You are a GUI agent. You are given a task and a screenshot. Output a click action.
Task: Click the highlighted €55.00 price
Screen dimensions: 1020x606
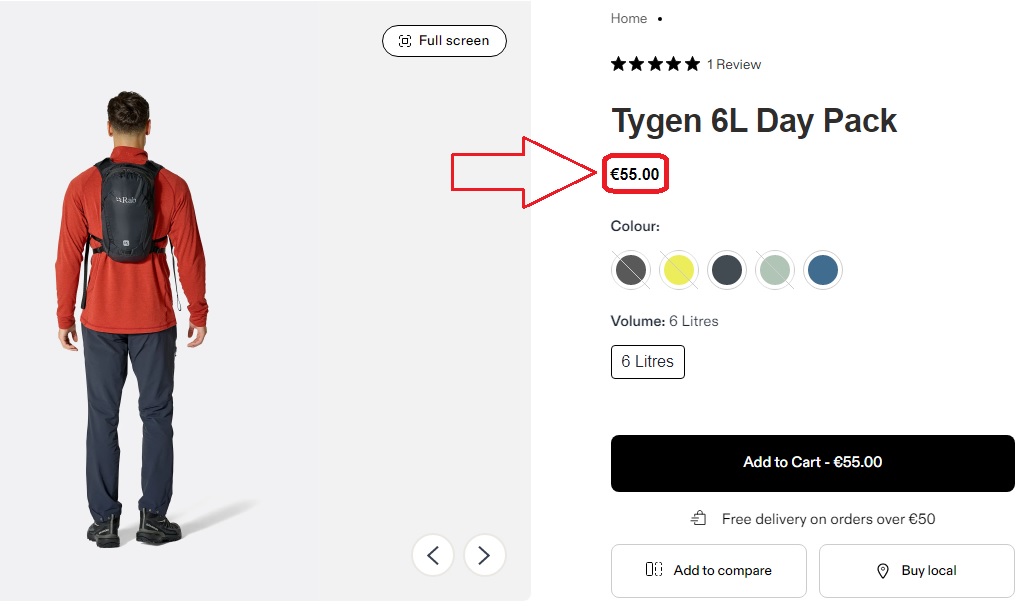point(635,175)
